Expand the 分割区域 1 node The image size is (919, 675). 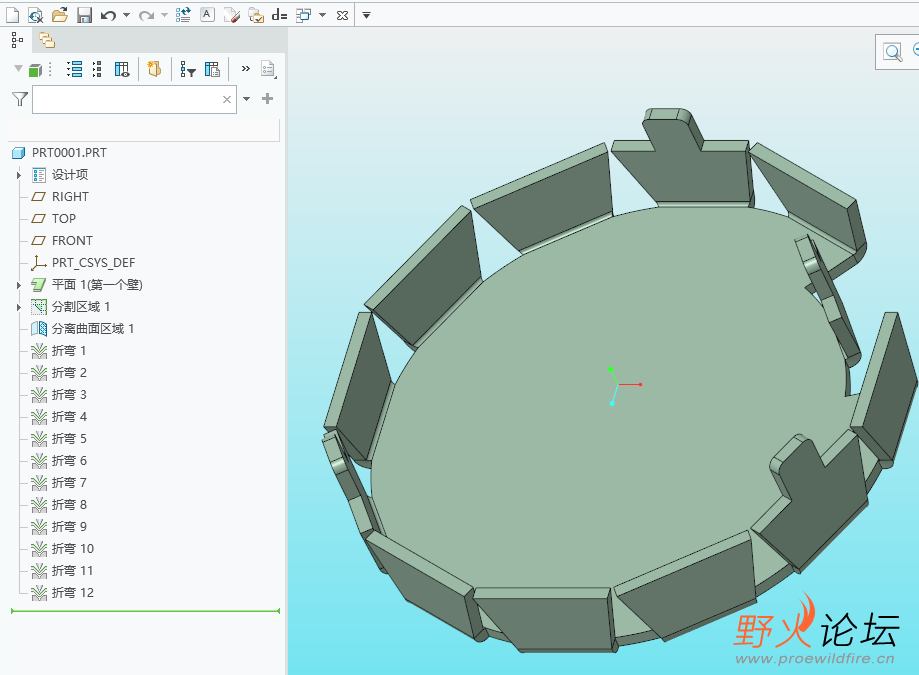click(19, 307)
